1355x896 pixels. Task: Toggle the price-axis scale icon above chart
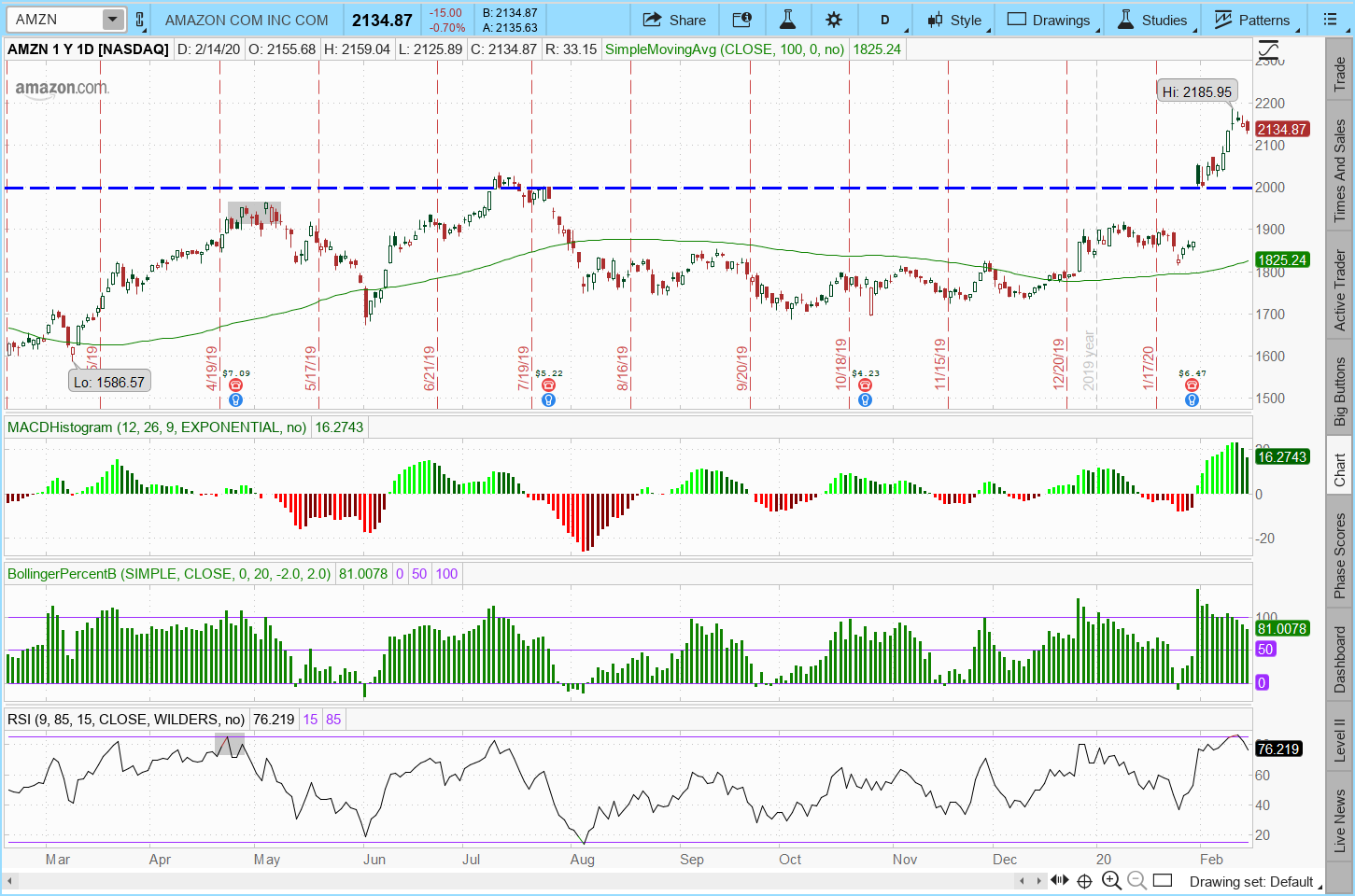tap(1268, 50)
